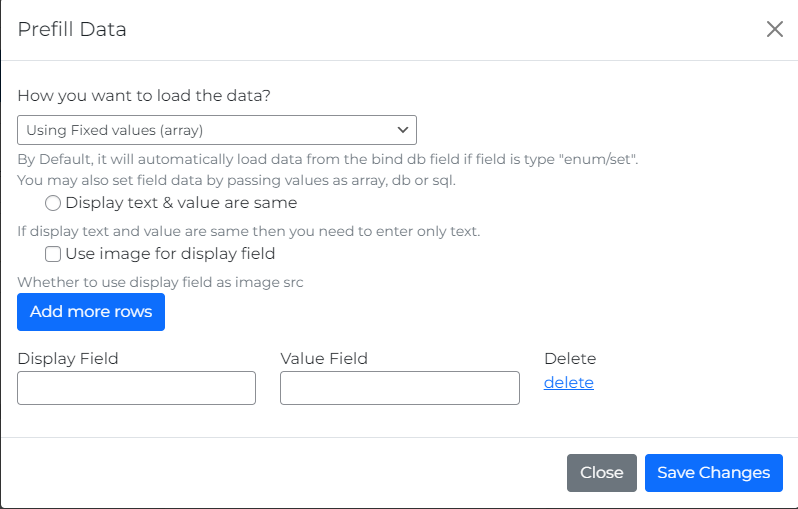Click the "How you want to load the data?" label
Viewport: 798px width, 509px height.
click(144, 96)
